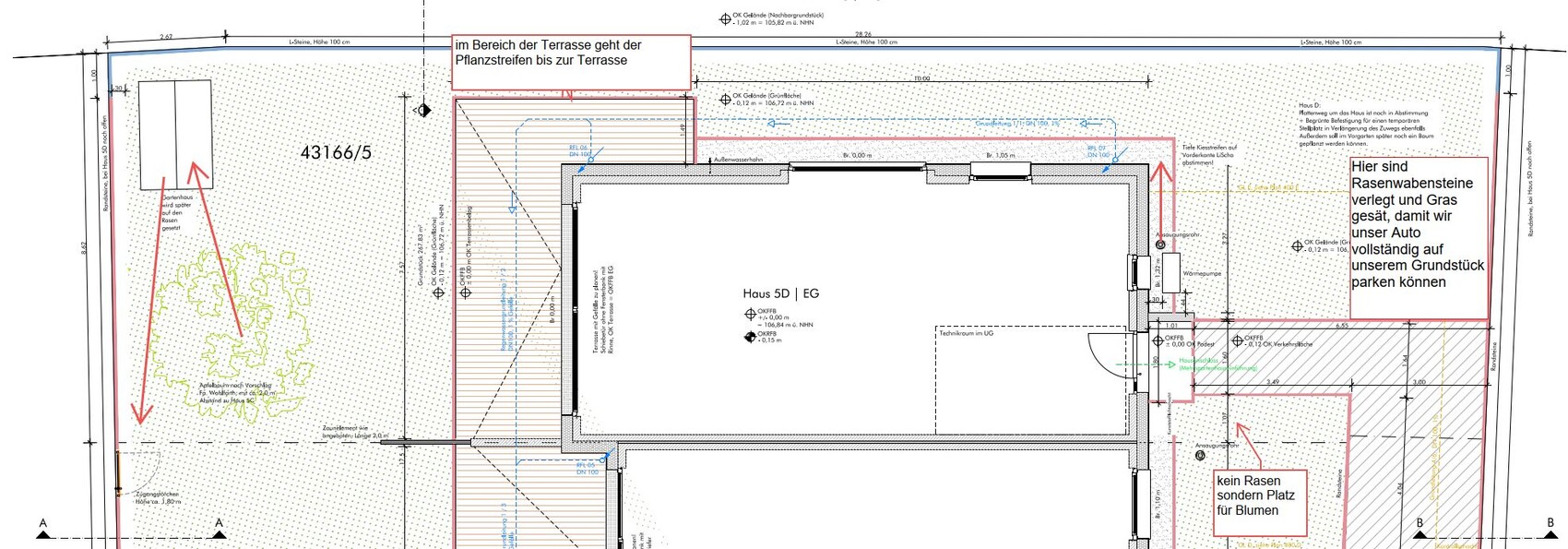Click the 'Technikraum im UG' label
The image size is (1568, 549).
[x=966, y=333]
